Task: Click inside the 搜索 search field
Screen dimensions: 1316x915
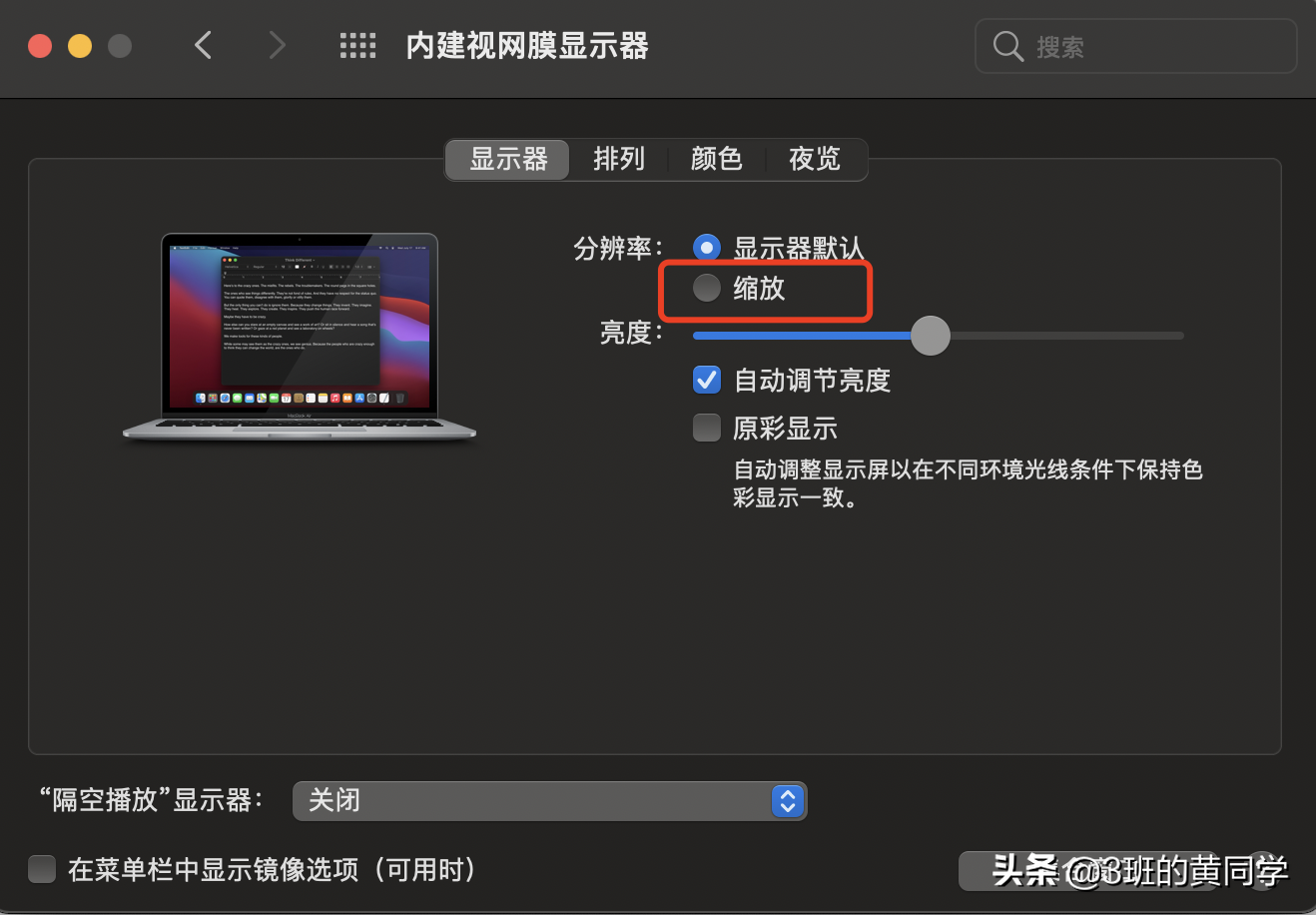Action: pos(1136,46)
